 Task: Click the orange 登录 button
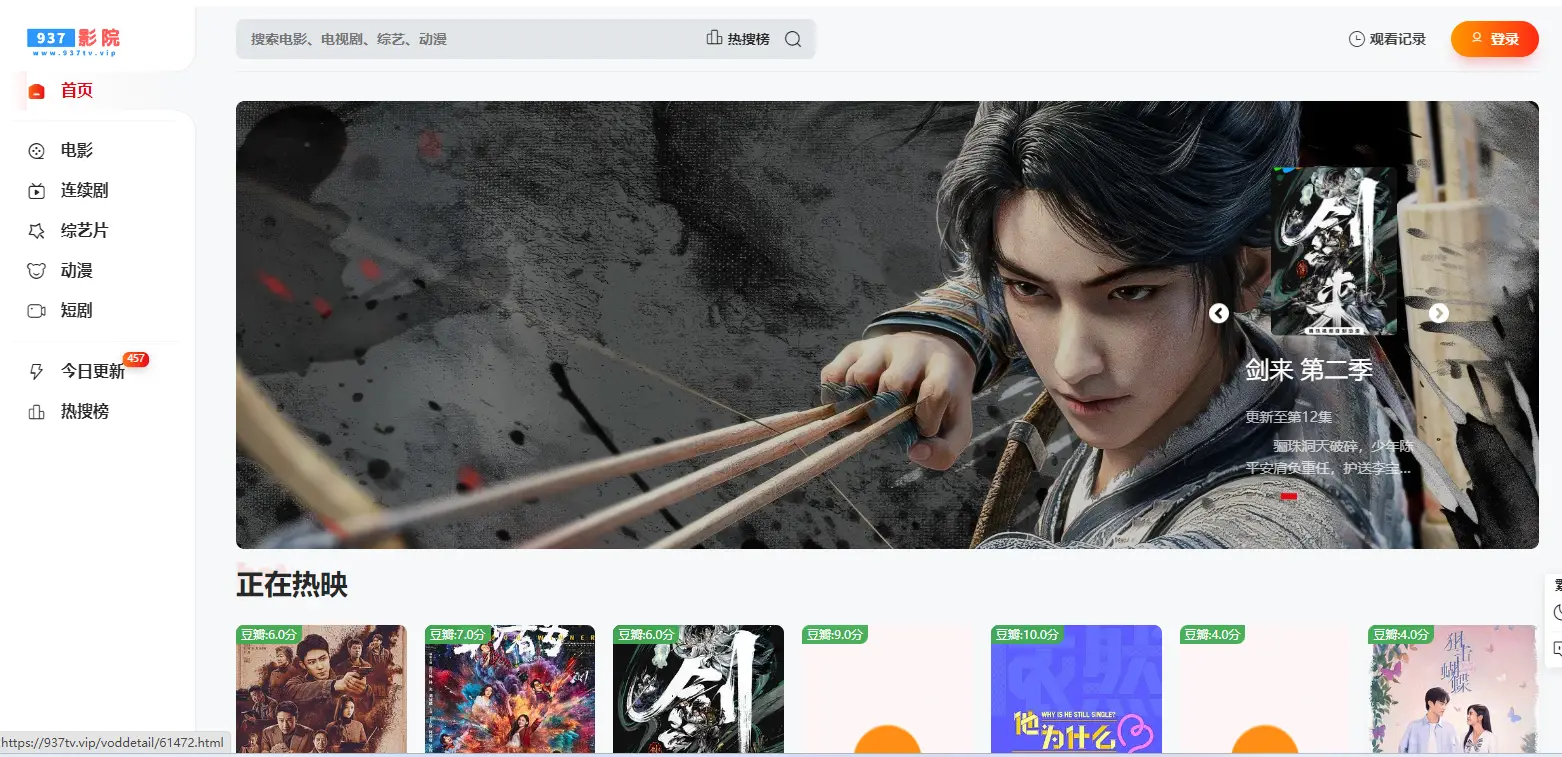1494,39
